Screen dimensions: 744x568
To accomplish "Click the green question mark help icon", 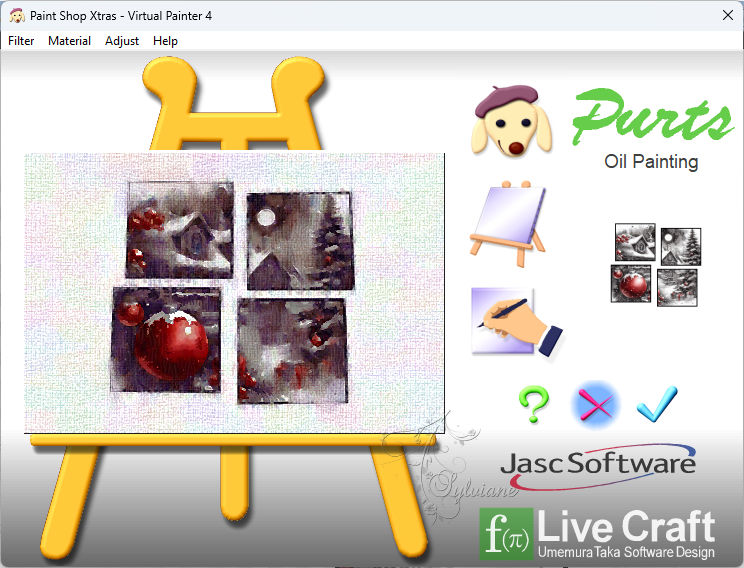I will click(x=534, y=404).
